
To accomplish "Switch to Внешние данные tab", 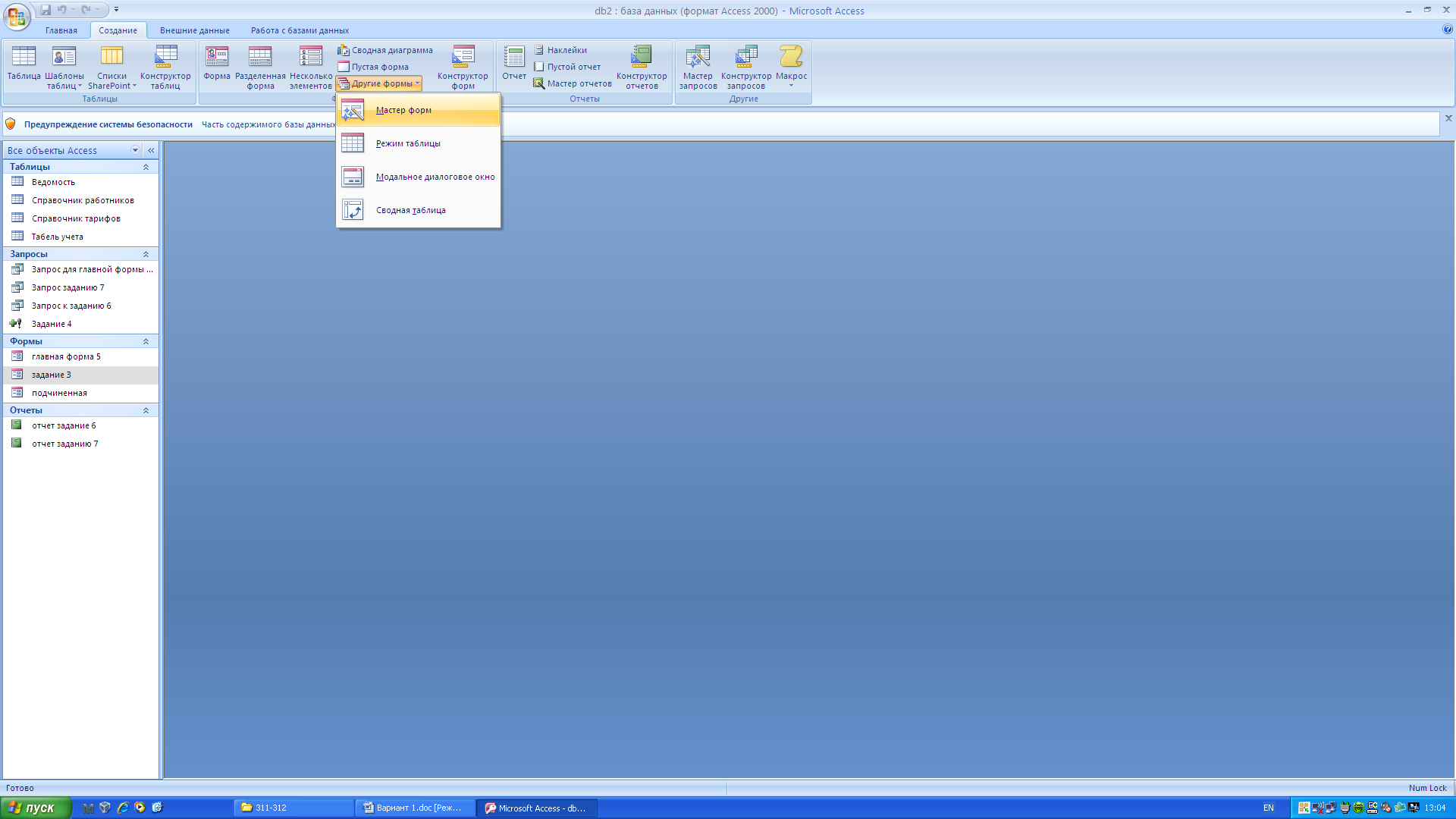I will pos(195,30).
